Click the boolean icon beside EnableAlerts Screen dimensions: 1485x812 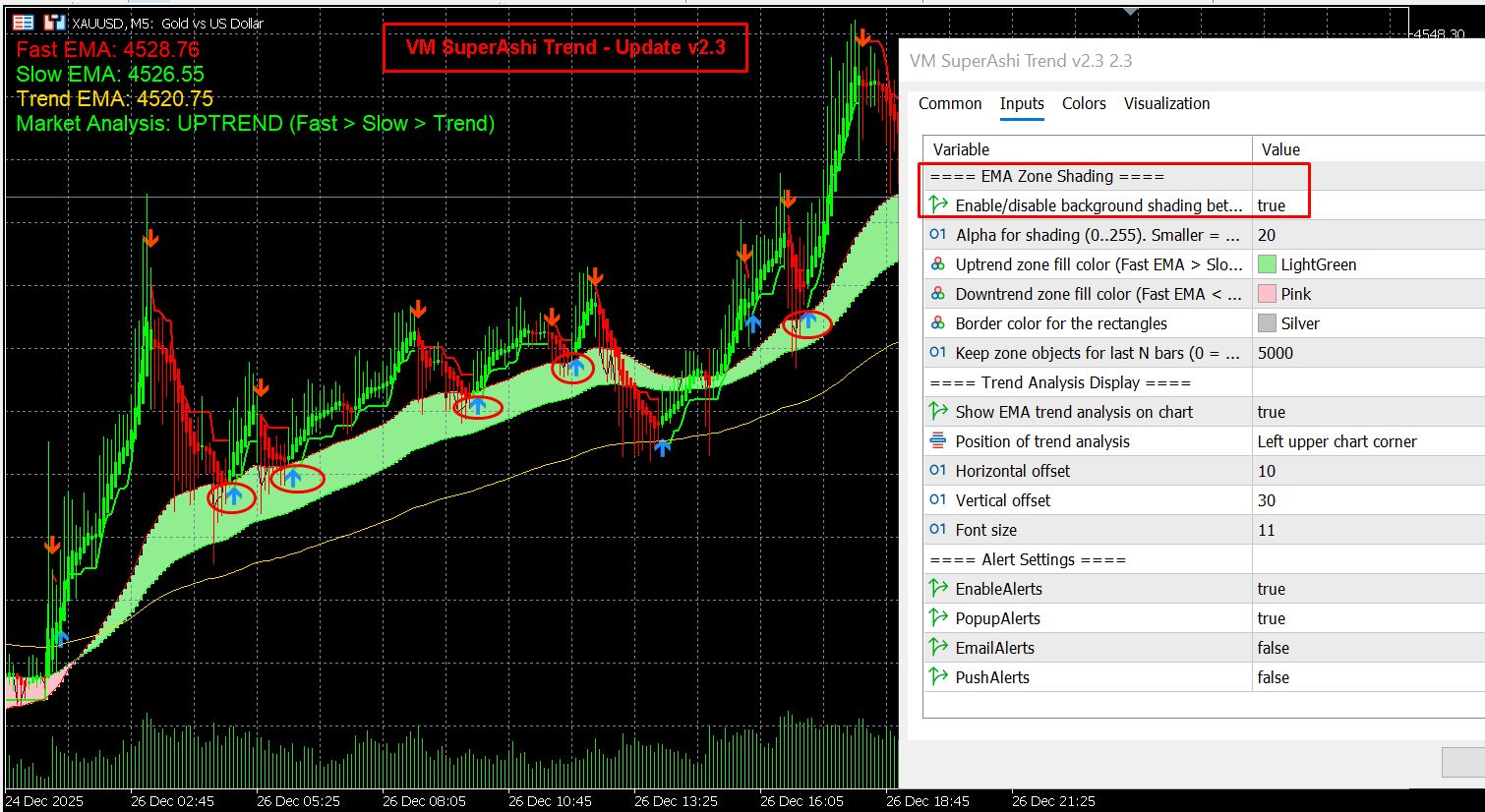(x=938, y=589)
